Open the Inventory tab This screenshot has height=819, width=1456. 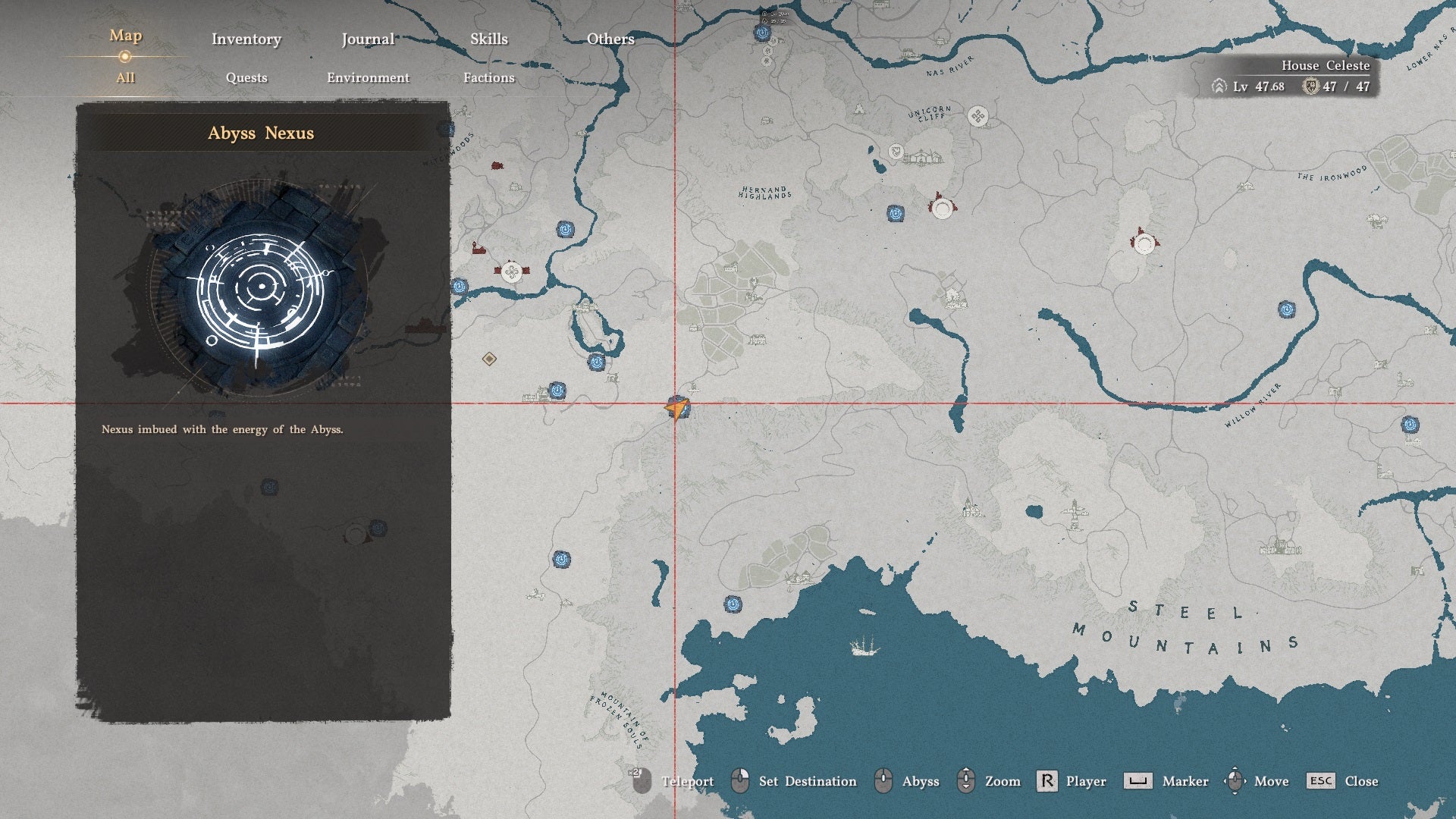click(x=246, y=39)
